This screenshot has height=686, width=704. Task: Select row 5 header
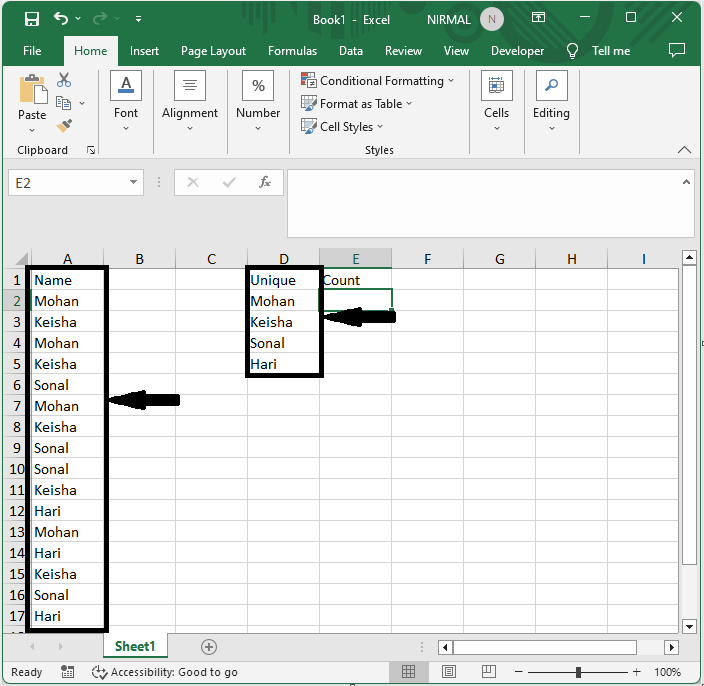point(17,364)
